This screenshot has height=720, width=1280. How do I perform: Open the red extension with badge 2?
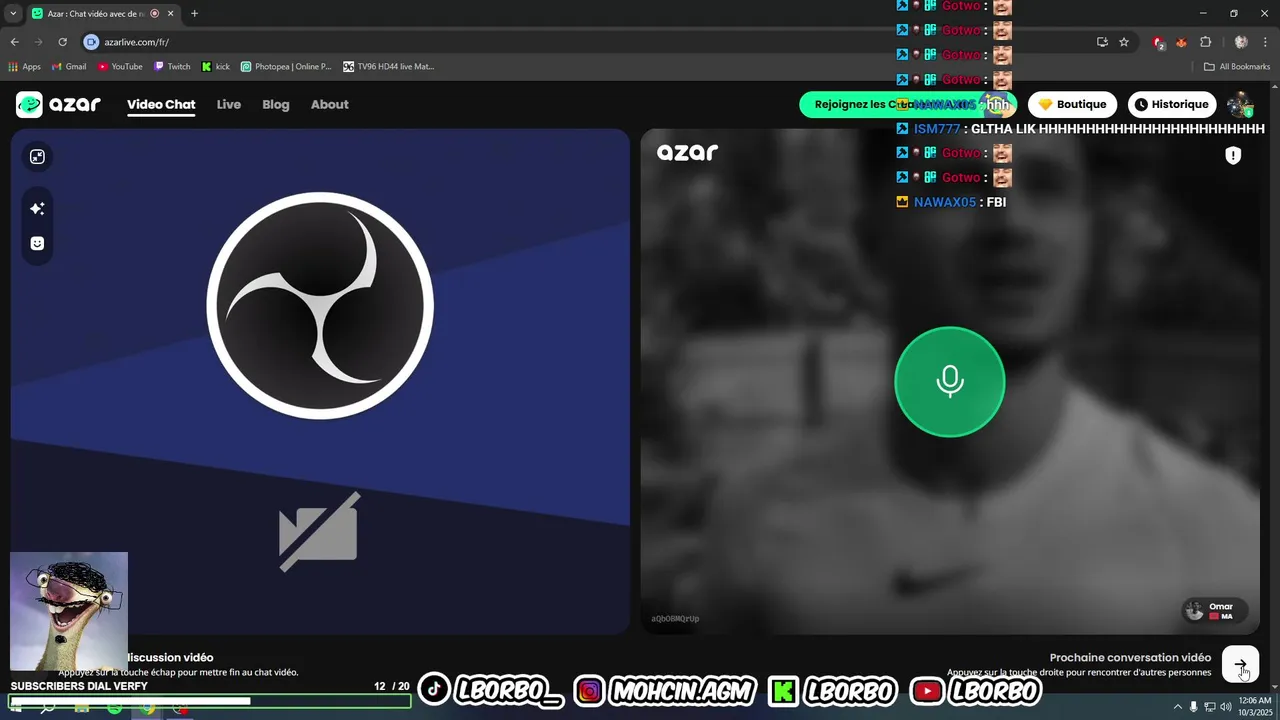pyautogui.click(x=1158, y=42)
